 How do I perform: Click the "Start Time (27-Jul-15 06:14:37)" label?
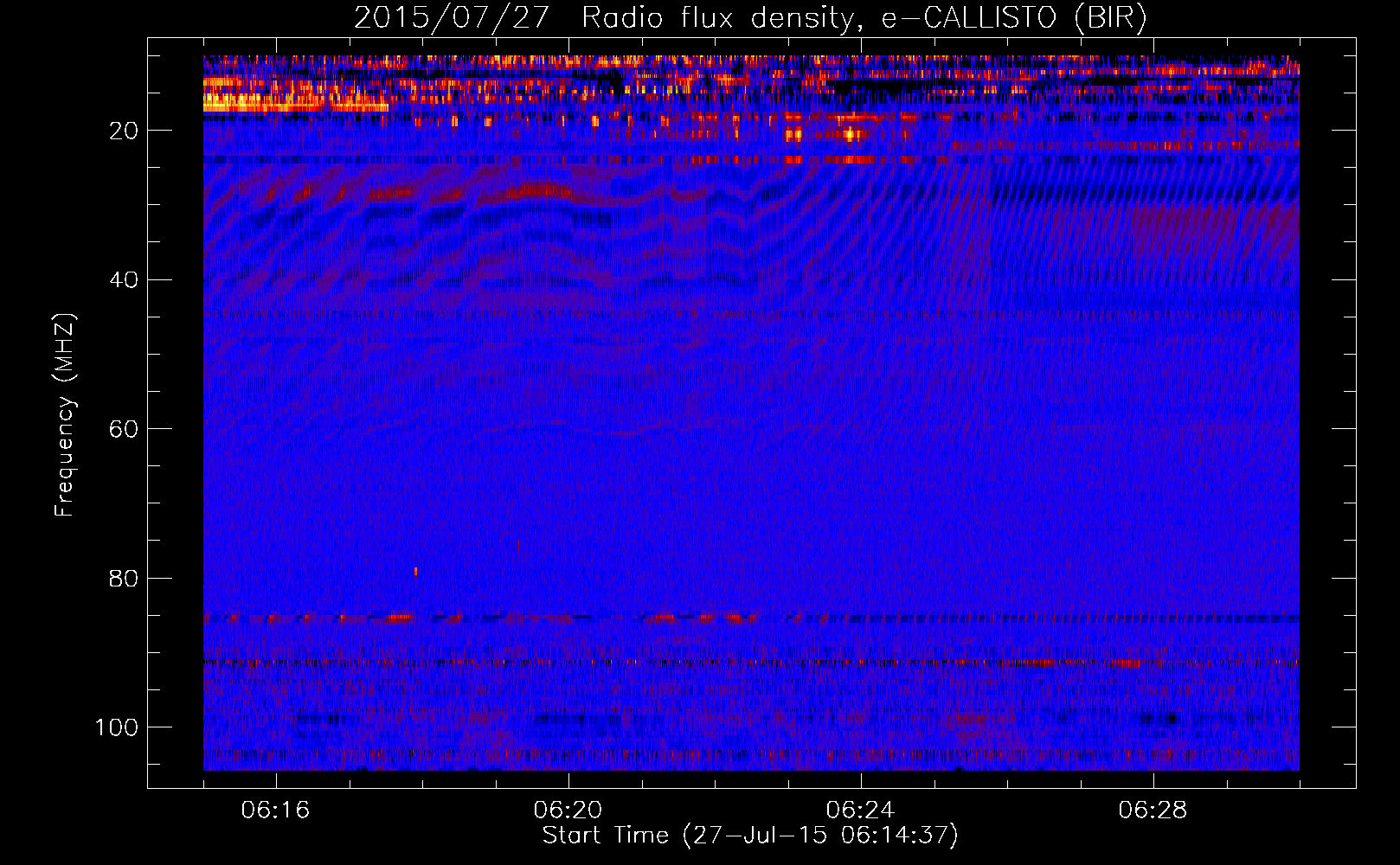750,836
